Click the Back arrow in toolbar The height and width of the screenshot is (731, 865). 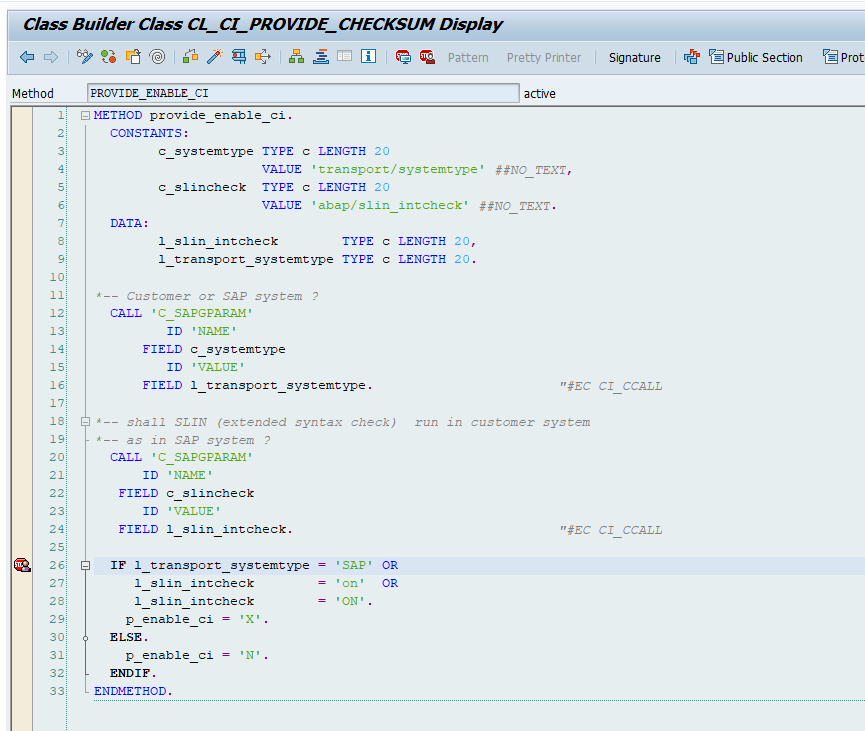click(27, 57)
